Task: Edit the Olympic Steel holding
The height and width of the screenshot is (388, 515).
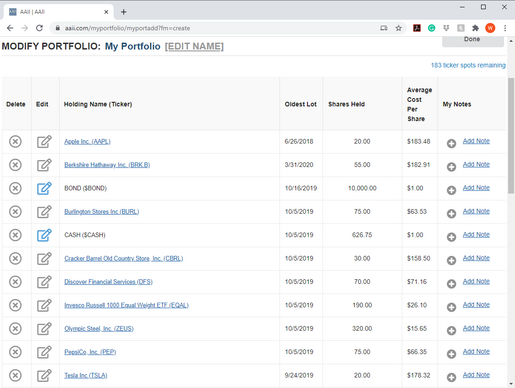Action: pos(44,328)
